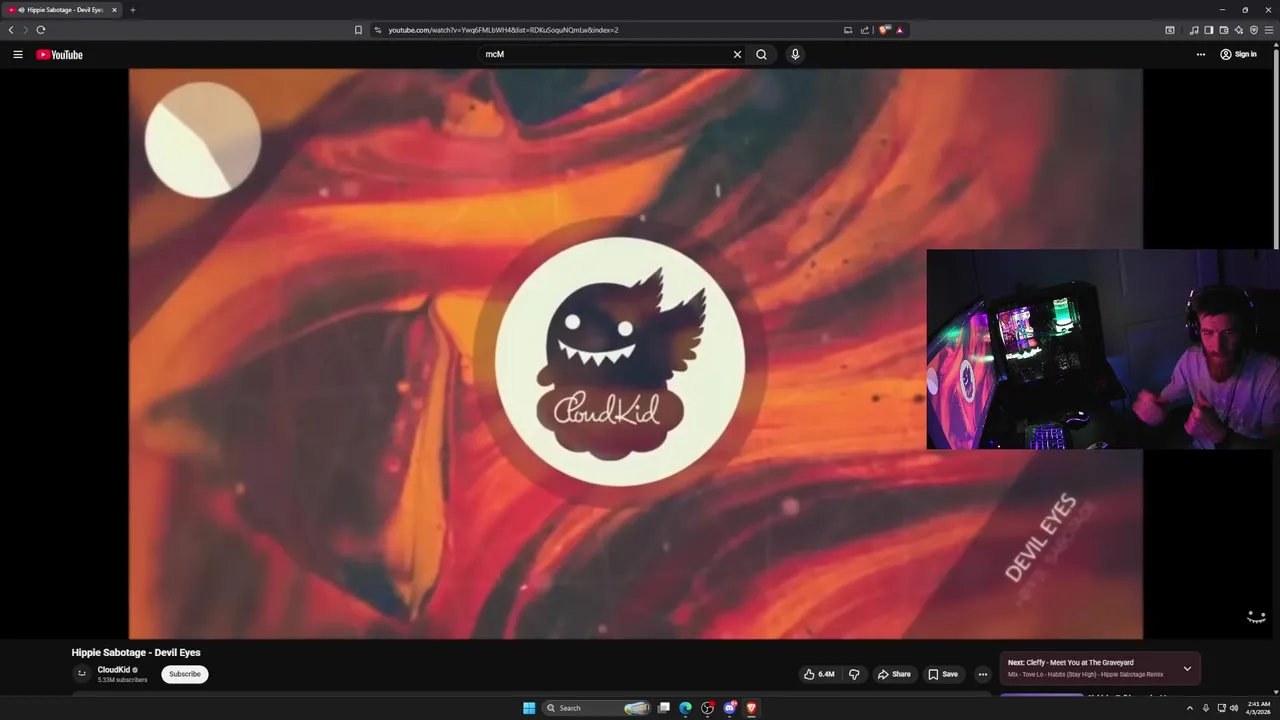Expand the Next playlist panel chevron
1280x720 pixels.
point(1187,669)
